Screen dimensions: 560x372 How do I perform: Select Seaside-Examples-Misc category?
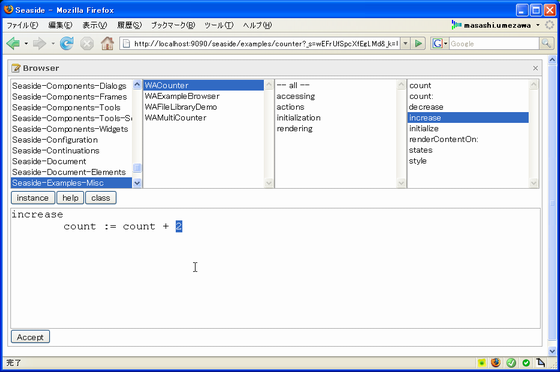71,183
